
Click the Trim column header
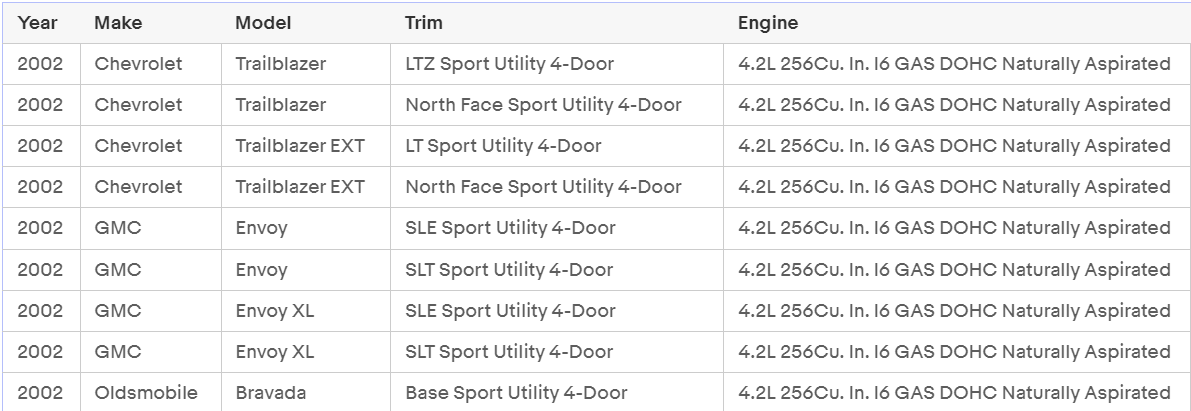coord(424,23)
